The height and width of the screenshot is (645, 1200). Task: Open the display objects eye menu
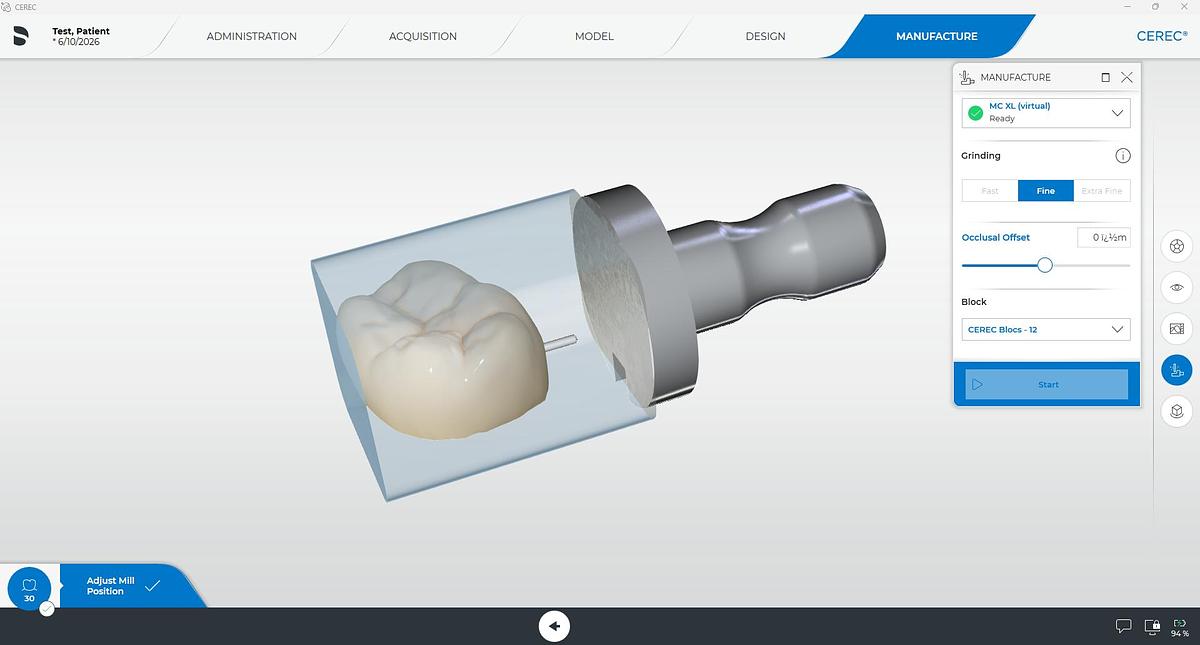[1177, 287]
